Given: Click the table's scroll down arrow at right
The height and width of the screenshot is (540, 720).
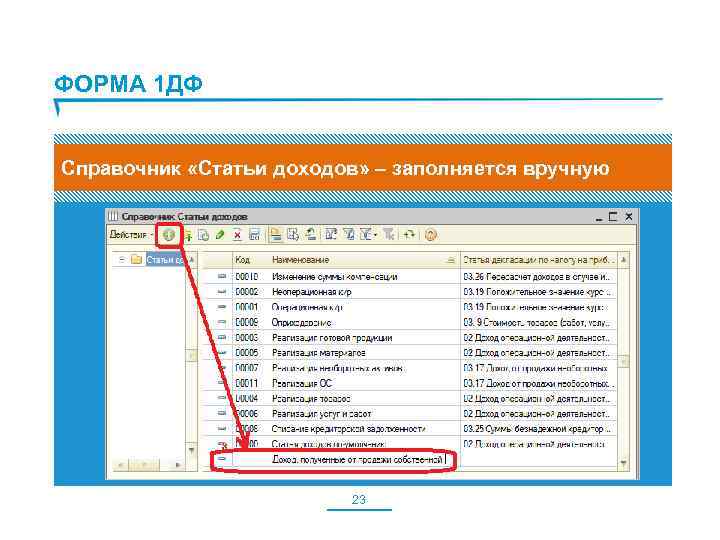Looking at the screenshot, I should click(x=624, y=462).
